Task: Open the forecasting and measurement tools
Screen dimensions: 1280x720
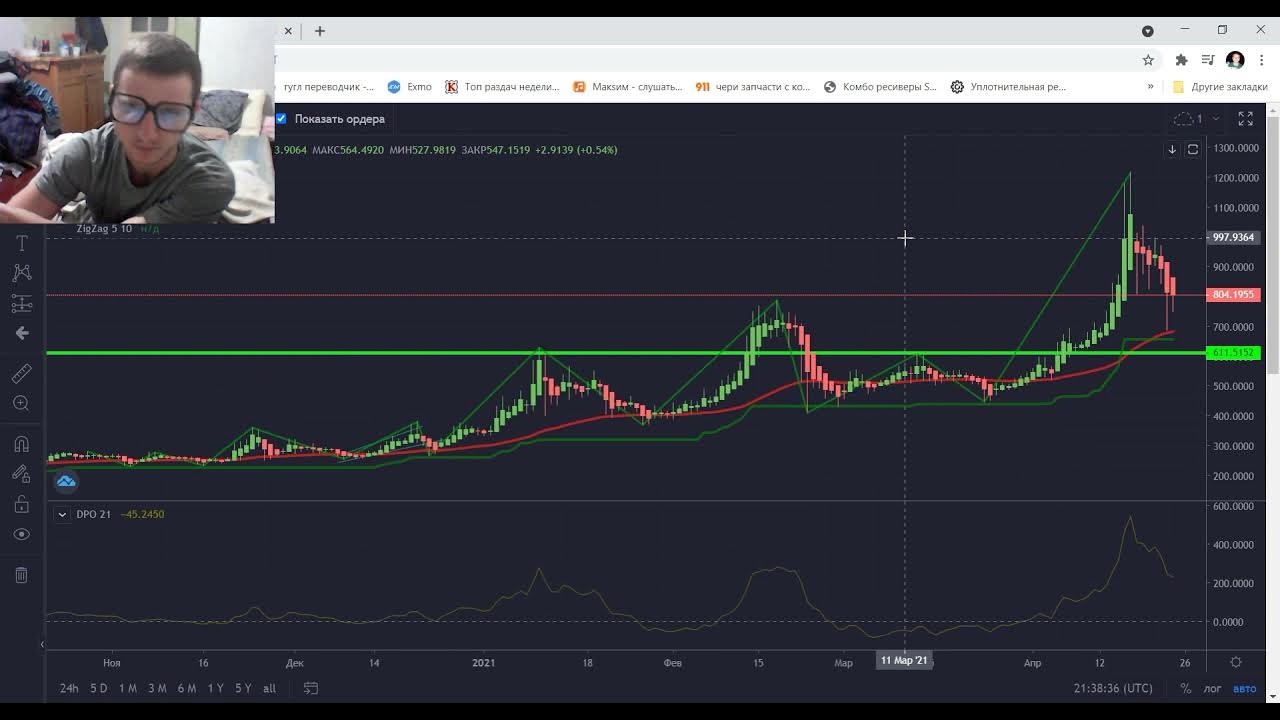Action: pos(22,303)
